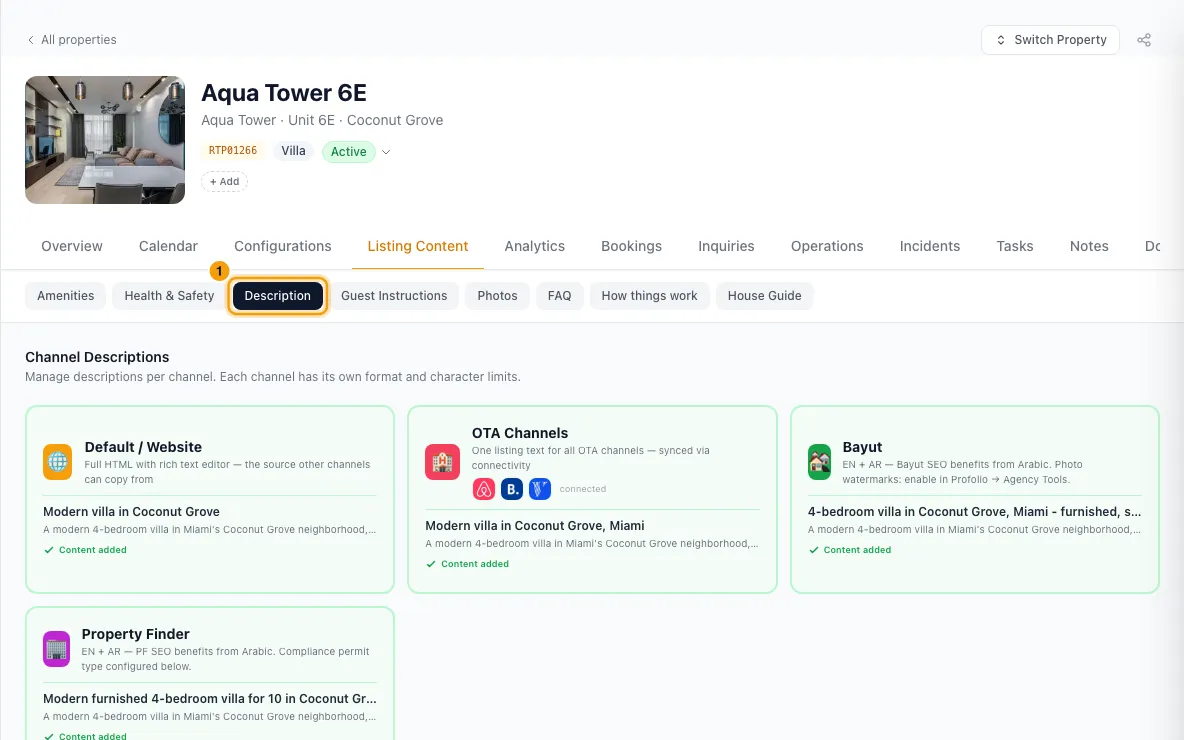Select the Amenities sub-tab
Viewport: 1184px width, 740px height.
pyautogui.click(x=66, y=296)
